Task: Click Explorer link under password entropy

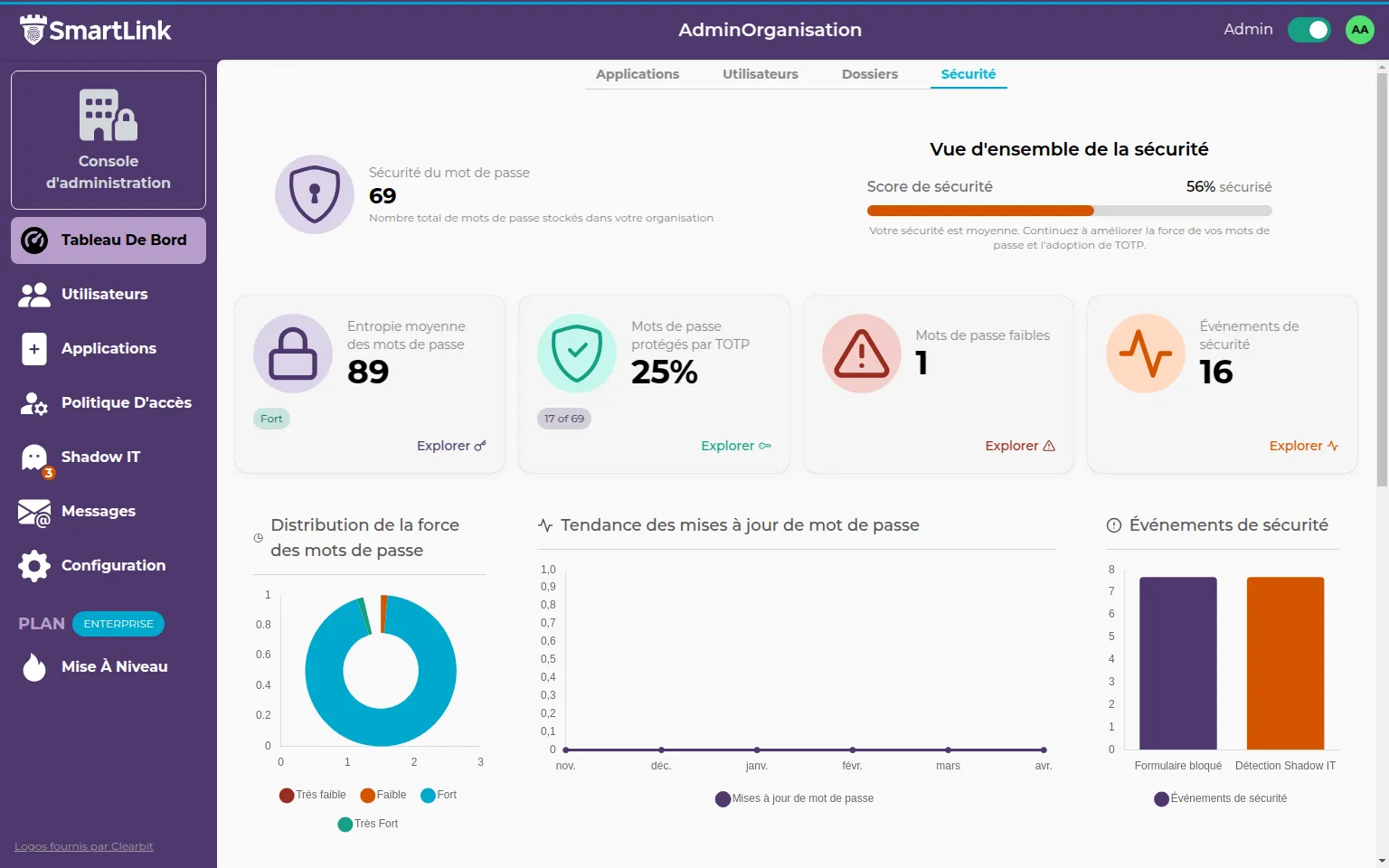Action: [x=451, y=446]
